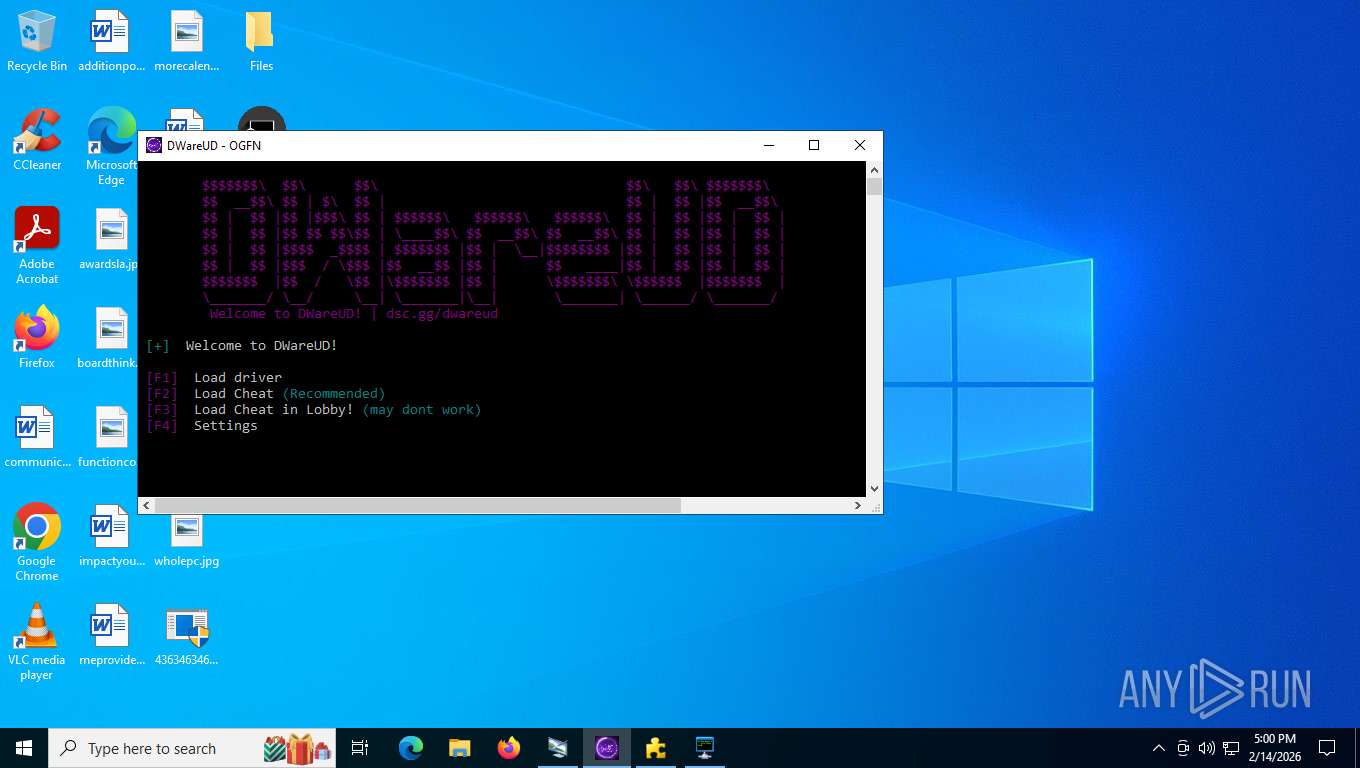The width and height of the screenshot is (1360, 768).
Task: Open the taskbar app left of DWareUD
Action: coord(558,748)
